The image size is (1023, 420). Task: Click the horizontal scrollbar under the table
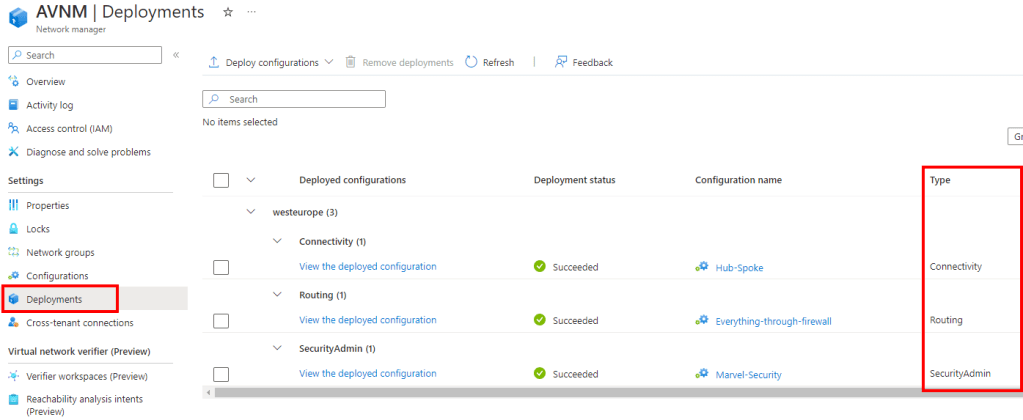click(x=600, y=392)
